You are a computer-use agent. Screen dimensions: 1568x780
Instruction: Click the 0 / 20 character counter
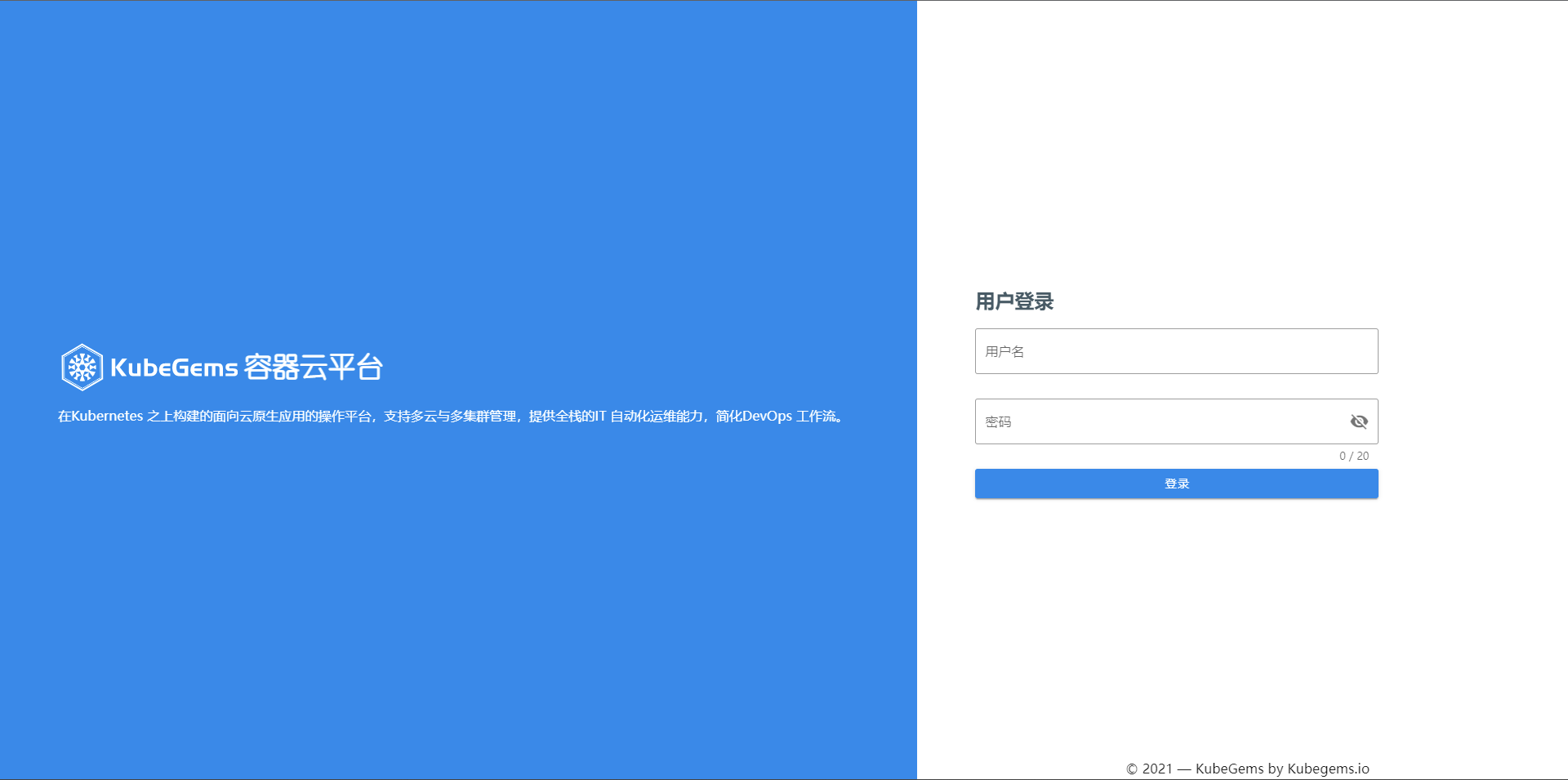pyautogui.click(x=1354, y=456)
